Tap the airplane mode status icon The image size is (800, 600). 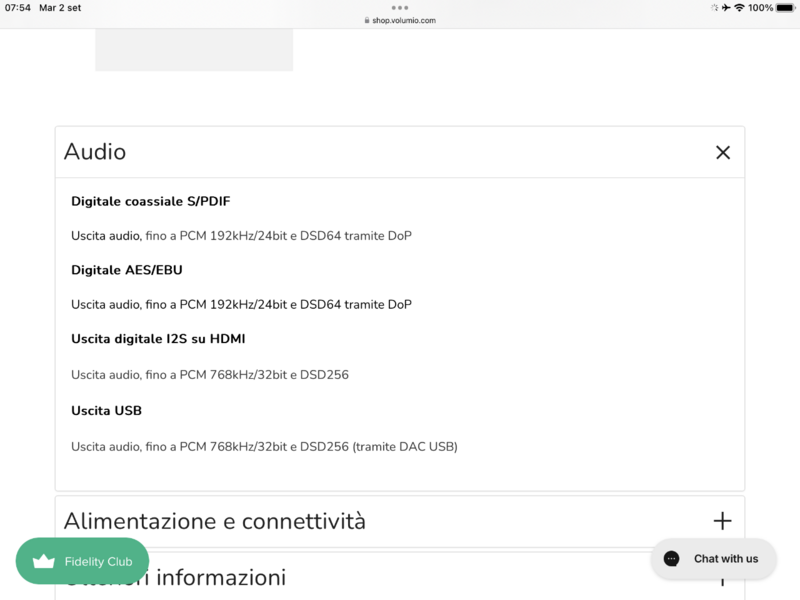(x=726, y=8)
